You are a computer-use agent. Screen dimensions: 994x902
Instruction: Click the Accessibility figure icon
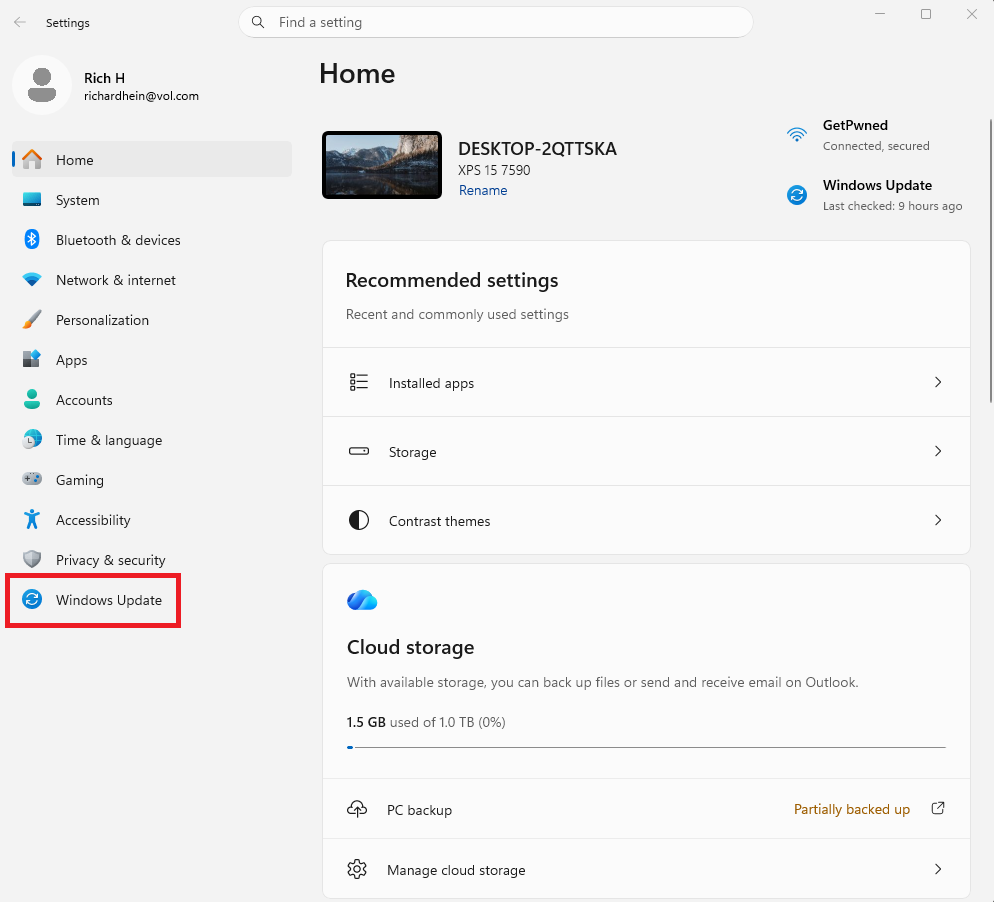click(x=32, y=519)
